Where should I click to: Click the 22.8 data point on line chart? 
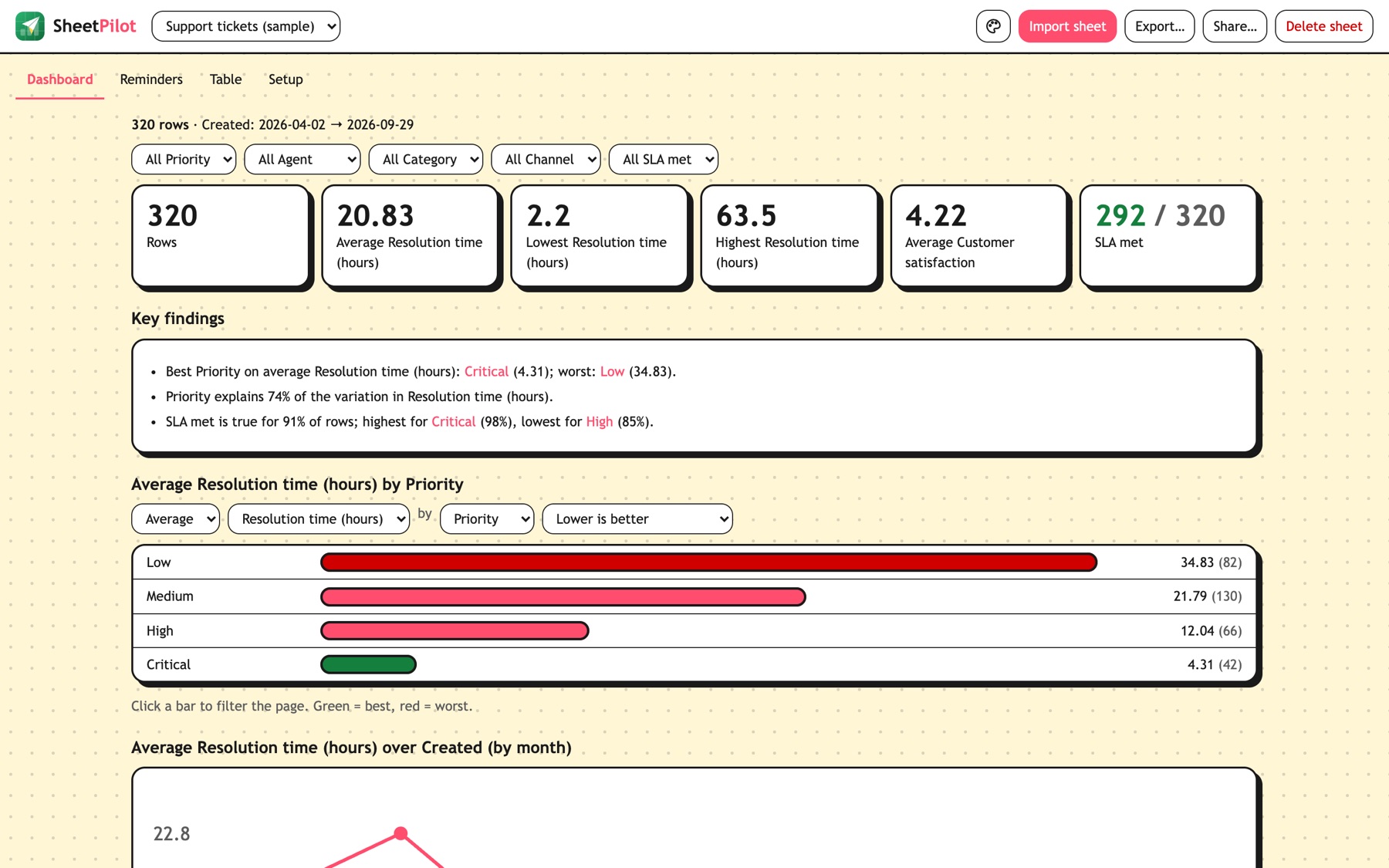pos(400,833)
